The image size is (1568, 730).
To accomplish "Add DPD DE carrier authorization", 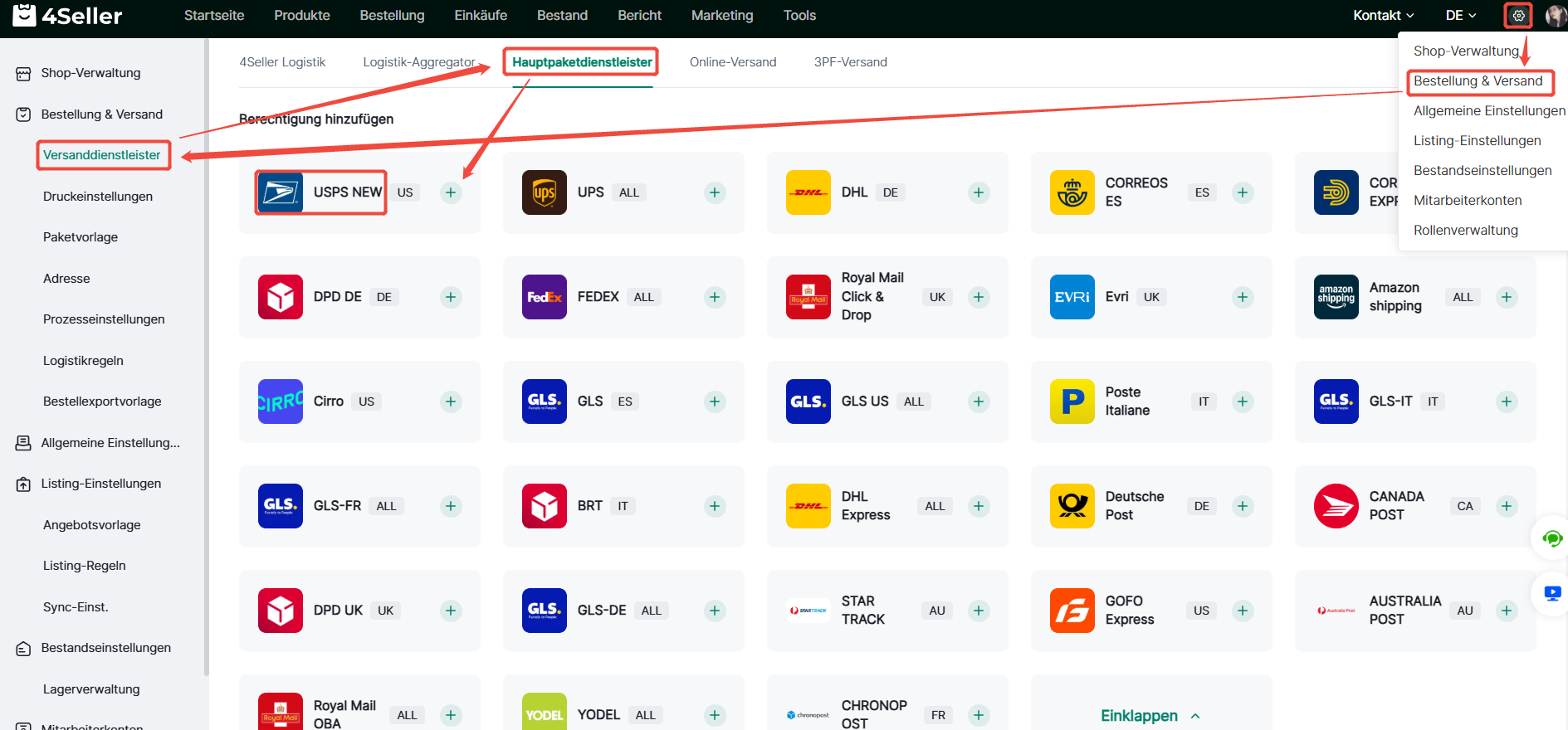I will (x=451, y=297).
